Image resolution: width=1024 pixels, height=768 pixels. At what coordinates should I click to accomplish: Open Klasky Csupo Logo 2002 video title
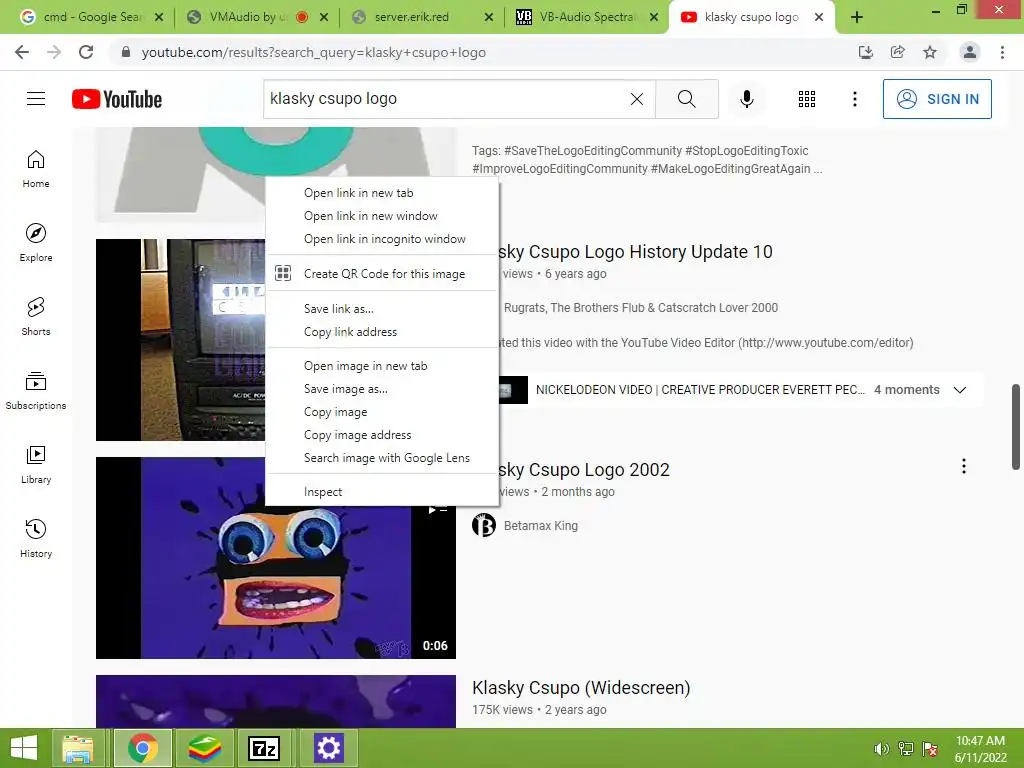click(x=584, y=470)
